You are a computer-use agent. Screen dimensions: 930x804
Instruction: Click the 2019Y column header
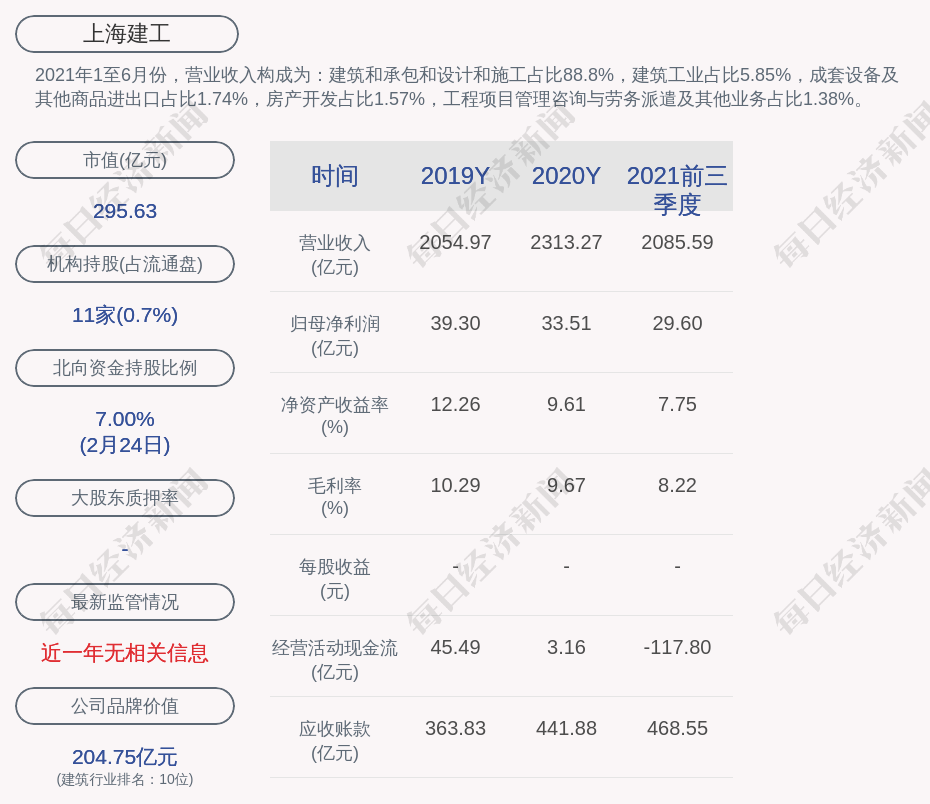pyautogui.click(x=455, y=176)
